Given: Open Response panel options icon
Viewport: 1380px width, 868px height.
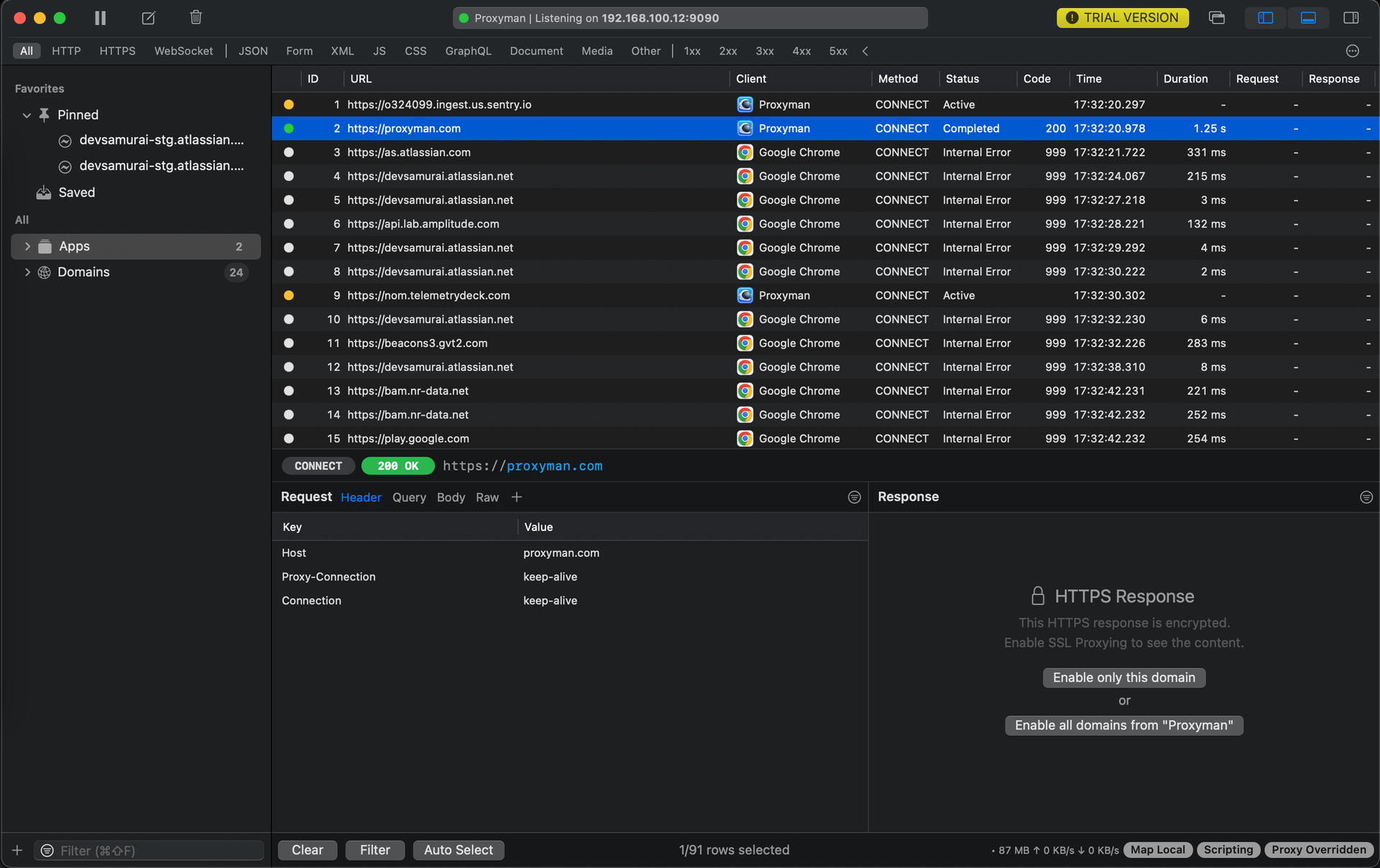Looking at the screenshot, I should click(1366, 497).
